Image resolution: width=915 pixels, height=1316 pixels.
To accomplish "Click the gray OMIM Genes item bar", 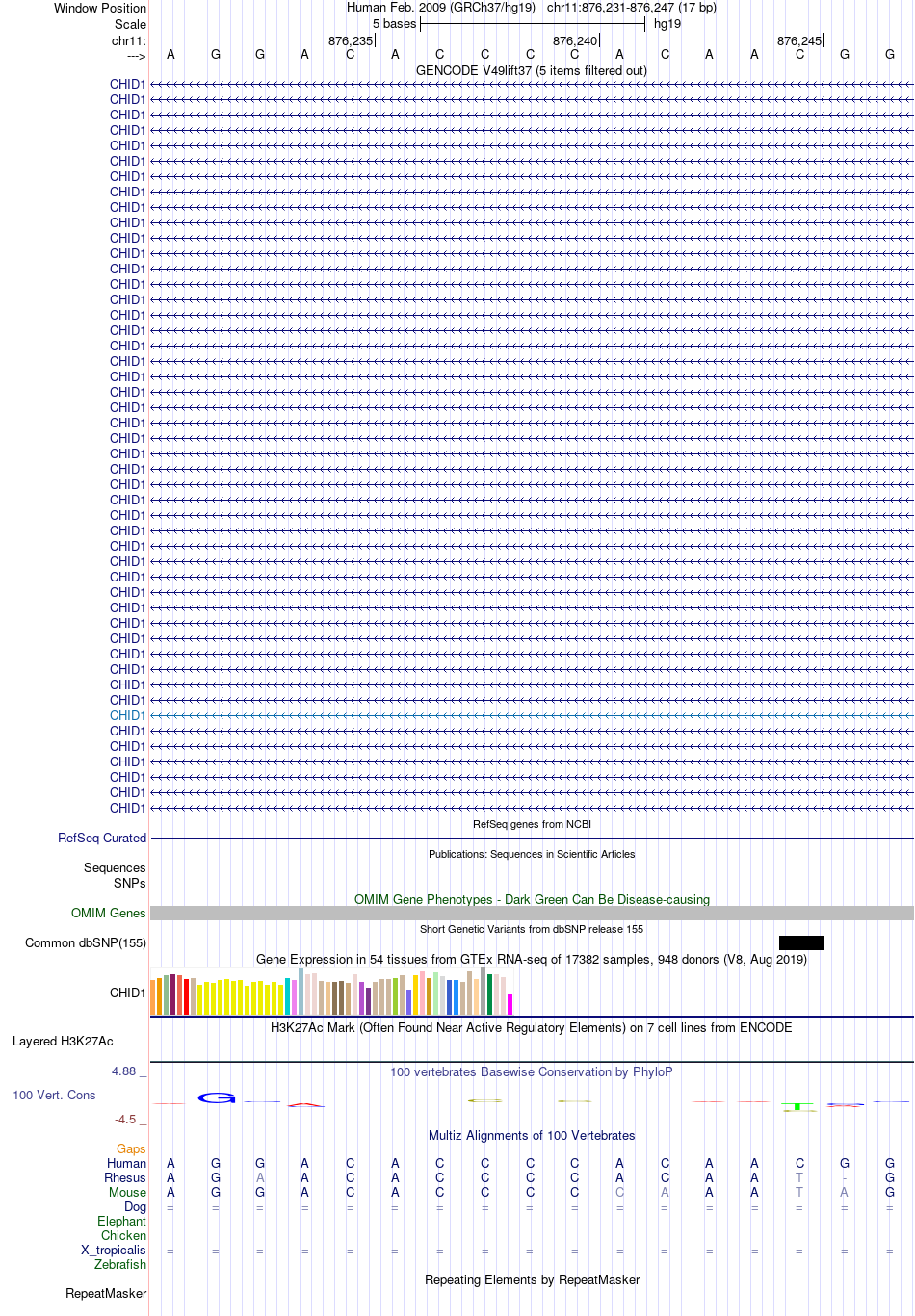I will (x=532, y=913).
